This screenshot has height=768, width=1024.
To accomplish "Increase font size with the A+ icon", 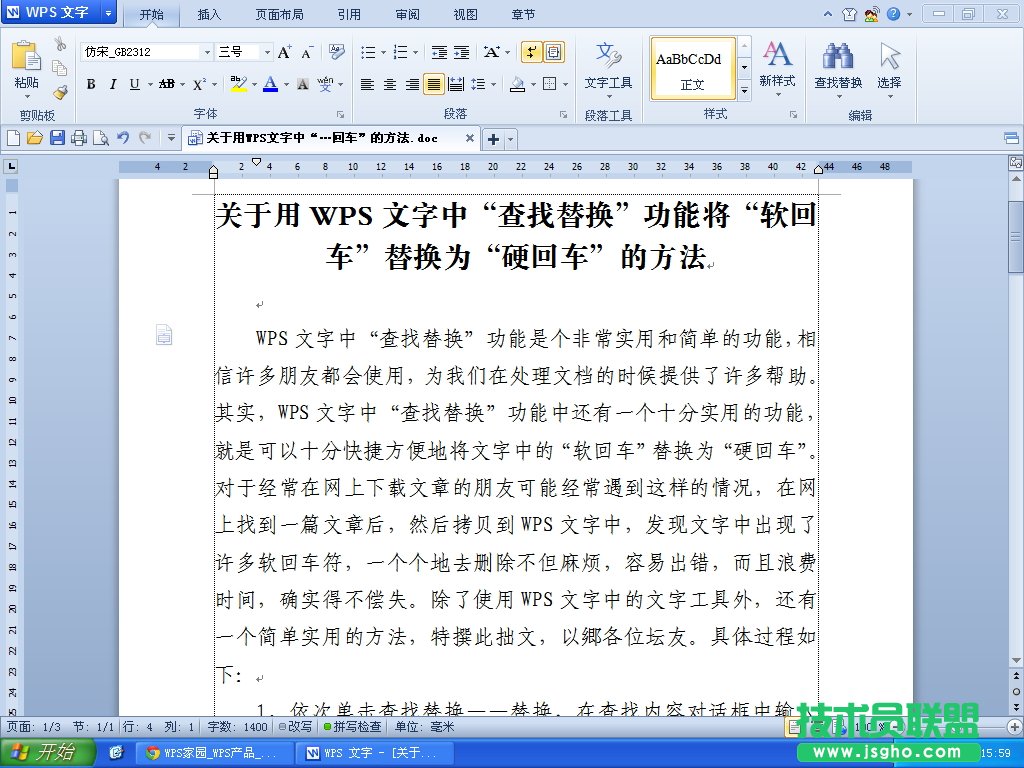I will [285, 52].
